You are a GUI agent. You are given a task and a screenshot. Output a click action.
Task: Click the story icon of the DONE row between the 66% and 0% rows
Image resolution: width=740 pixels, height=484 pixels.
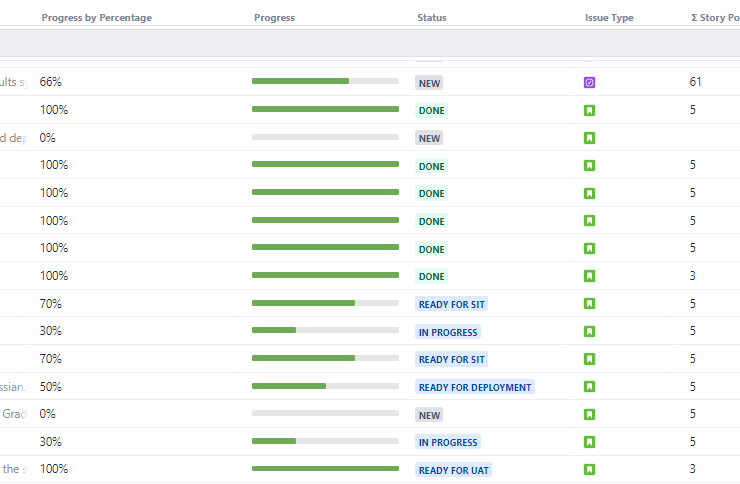coord(589,110)
